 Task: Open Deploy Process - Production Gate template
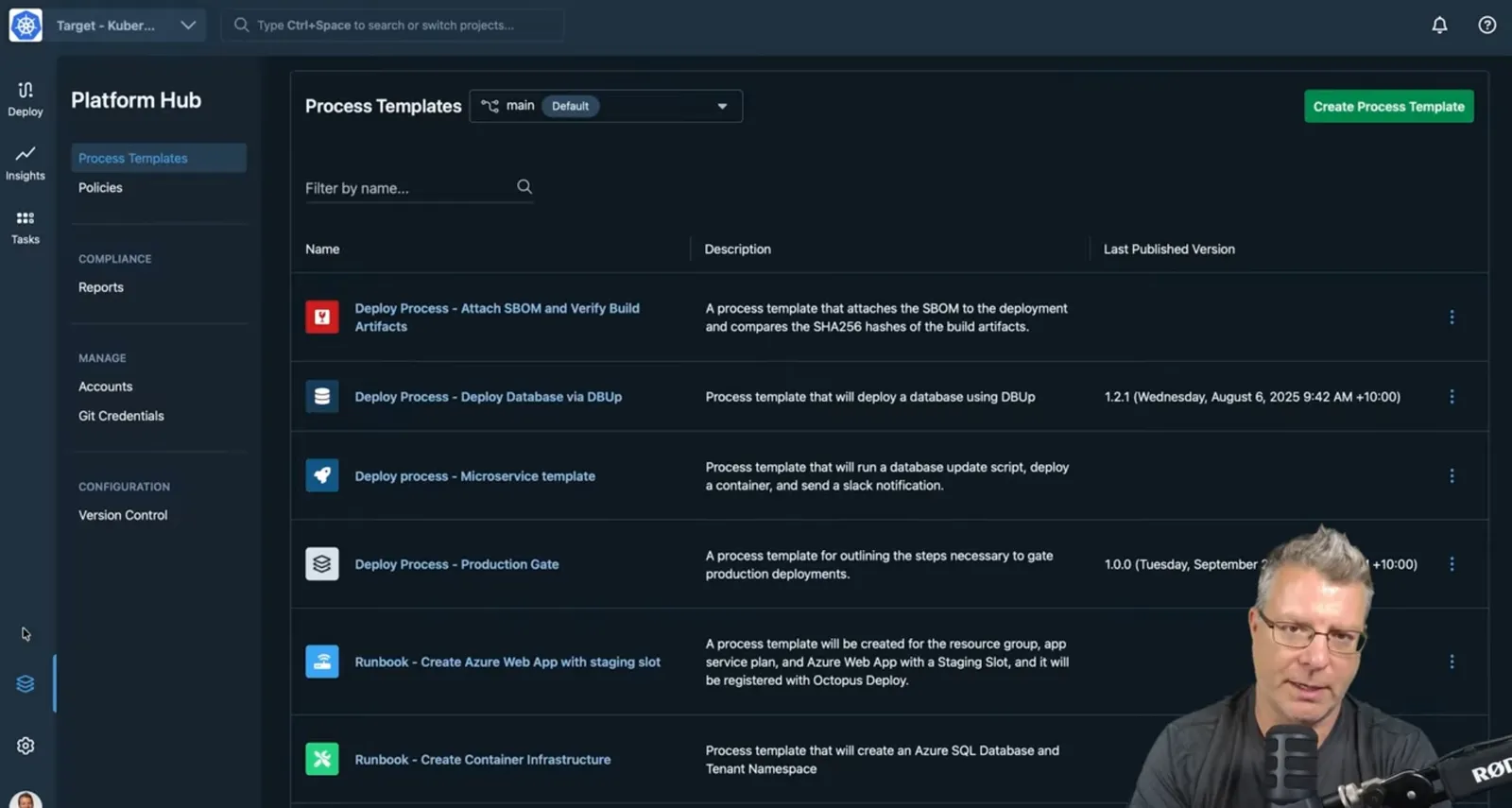[456, 564]
